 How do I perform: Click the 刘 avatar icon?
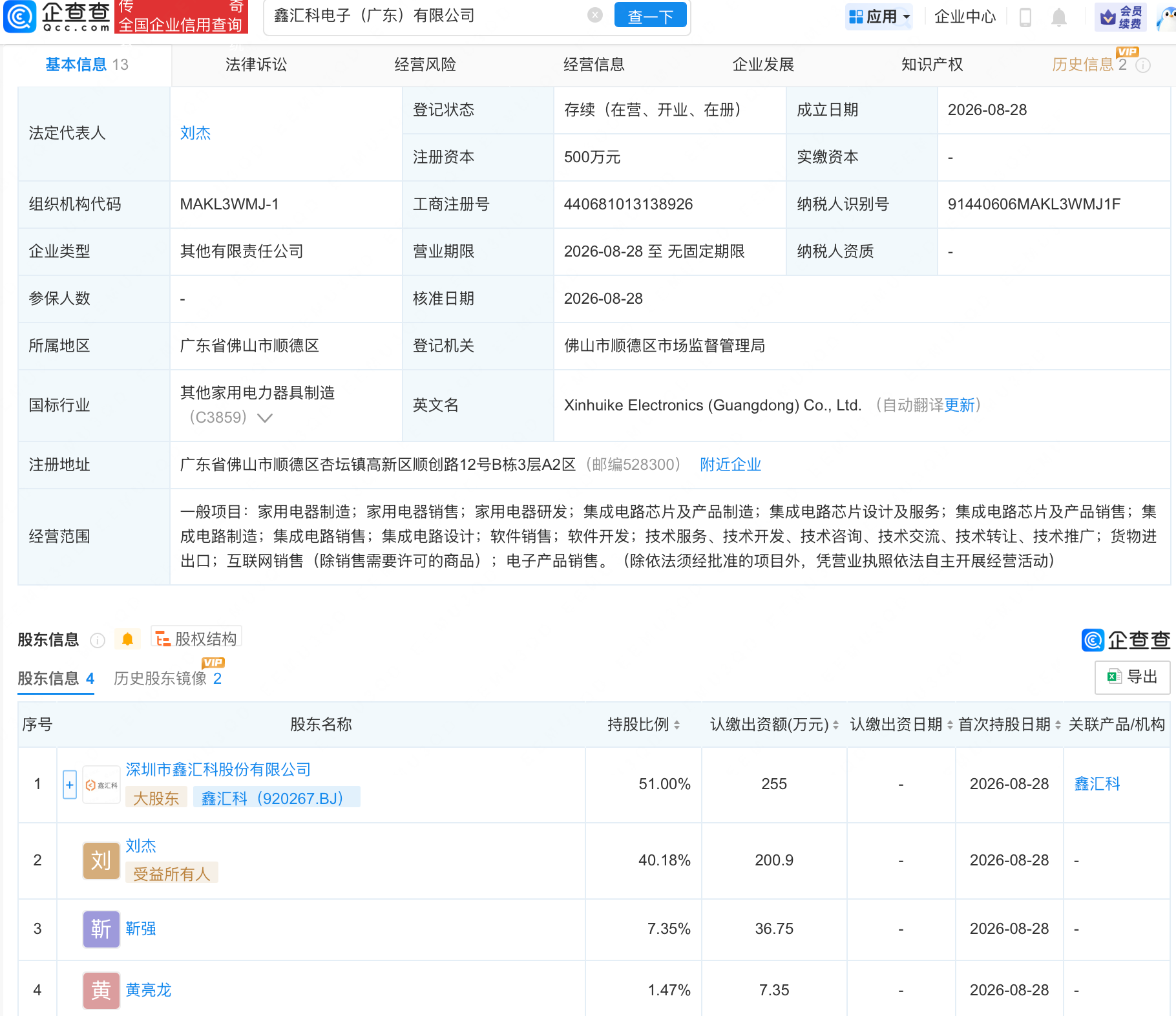pos(101,861)
